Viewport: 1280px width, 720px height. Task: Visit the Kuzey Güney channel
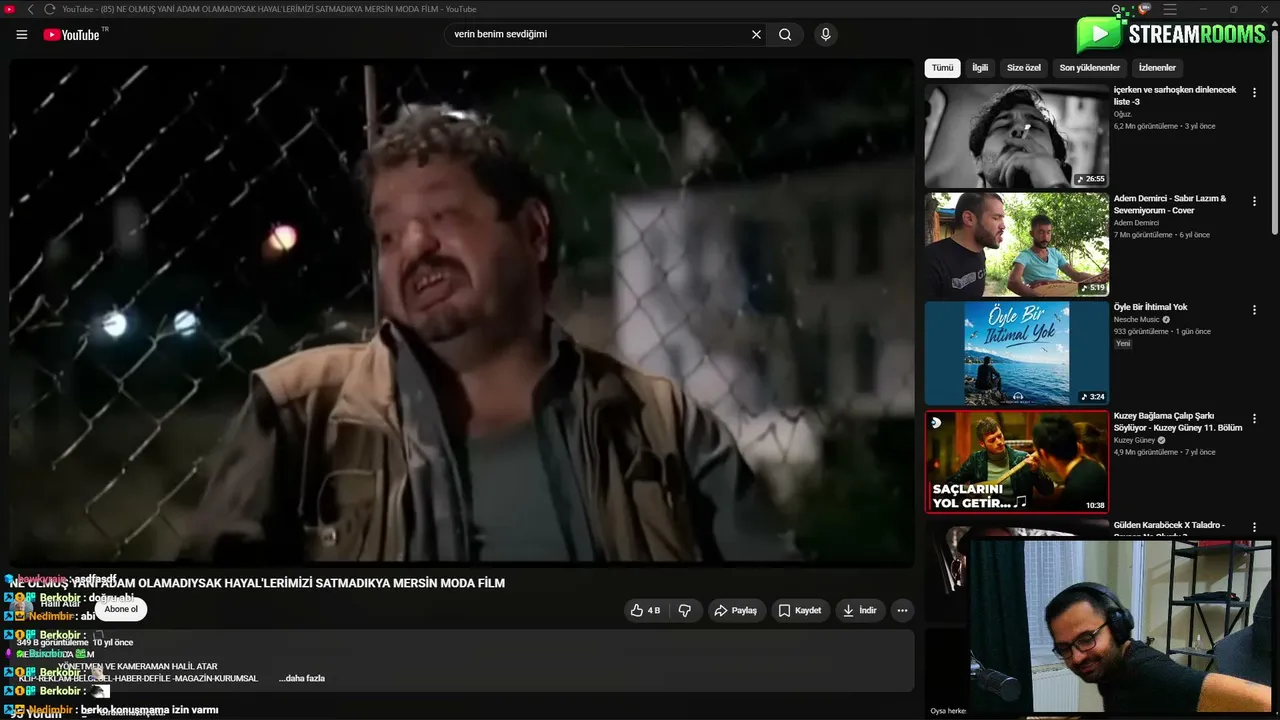pyautogui.click(x=1134, y=440)
